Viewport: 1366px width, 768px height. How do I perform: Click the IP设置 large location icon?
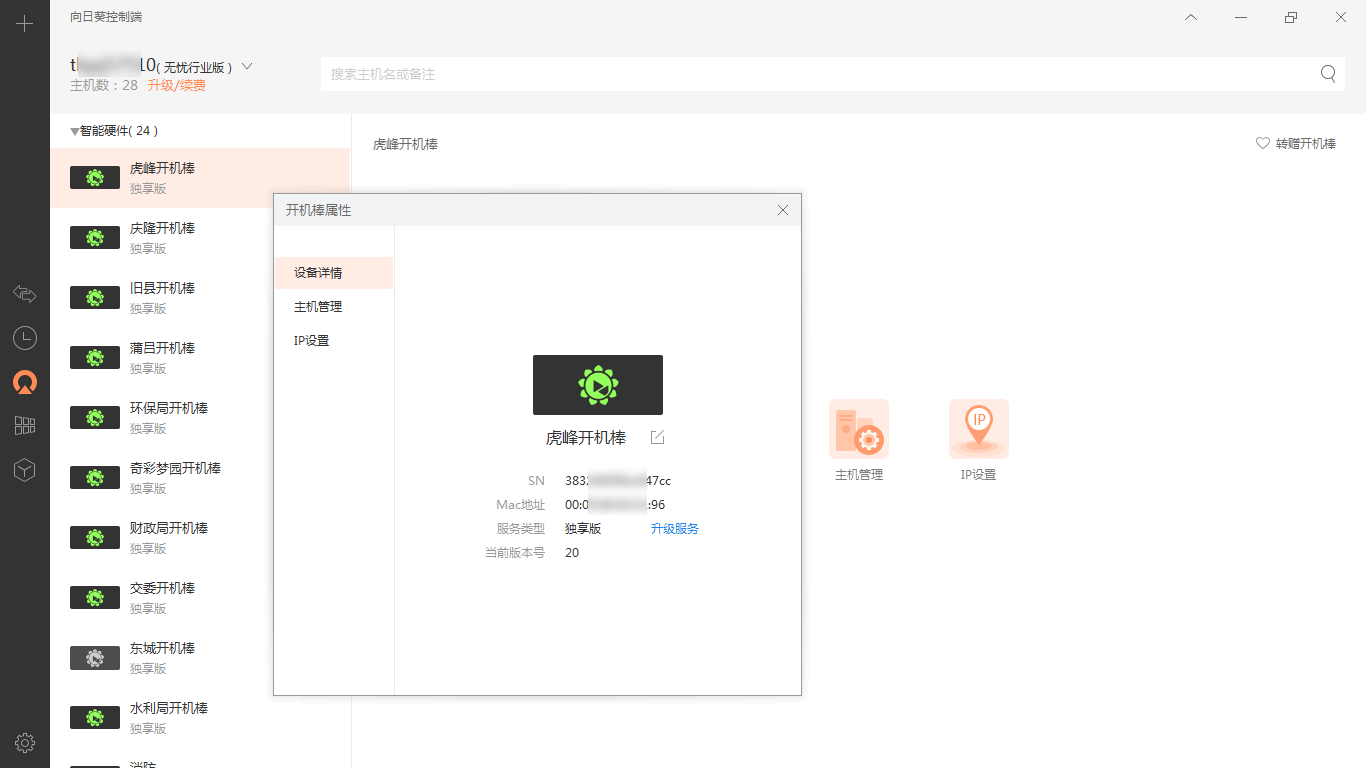[x=979, y=429]
